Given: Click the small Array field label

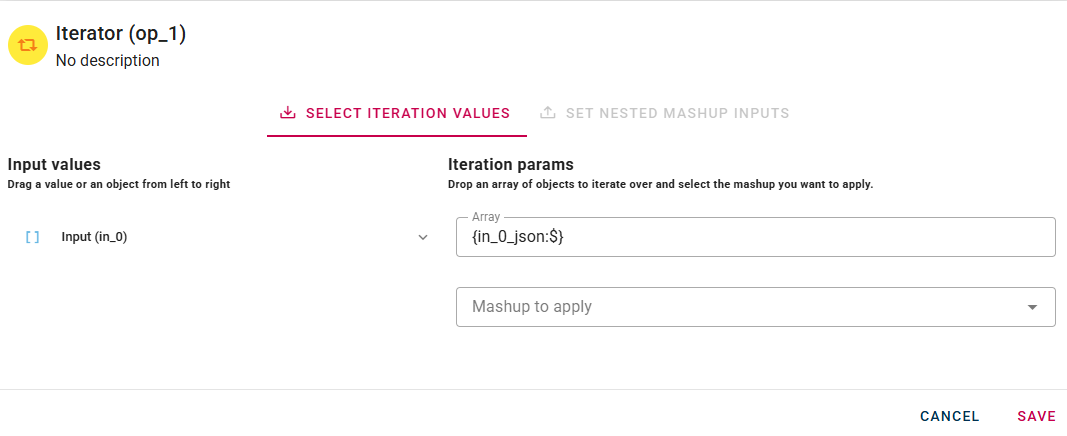Looking at the screenshot, I should click(486, 217).
